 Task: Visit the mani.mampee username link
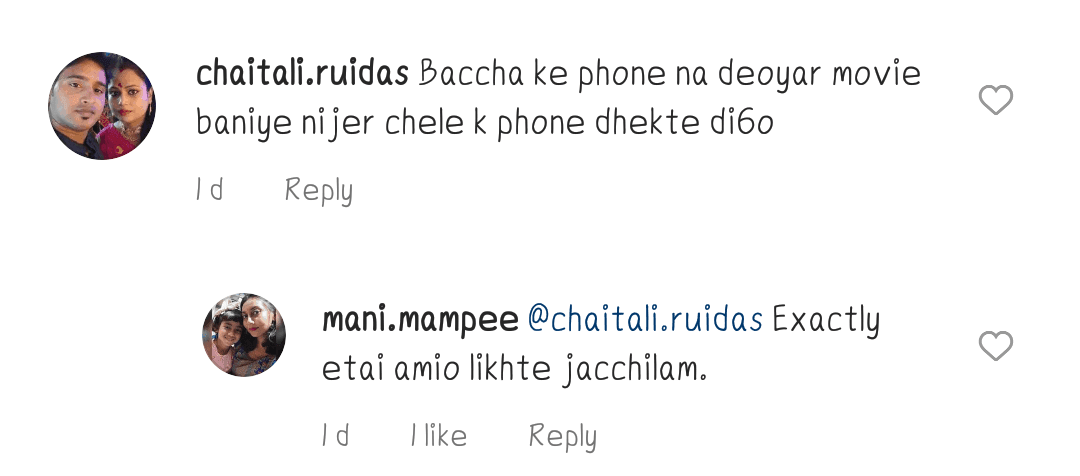tap(420, 320)
